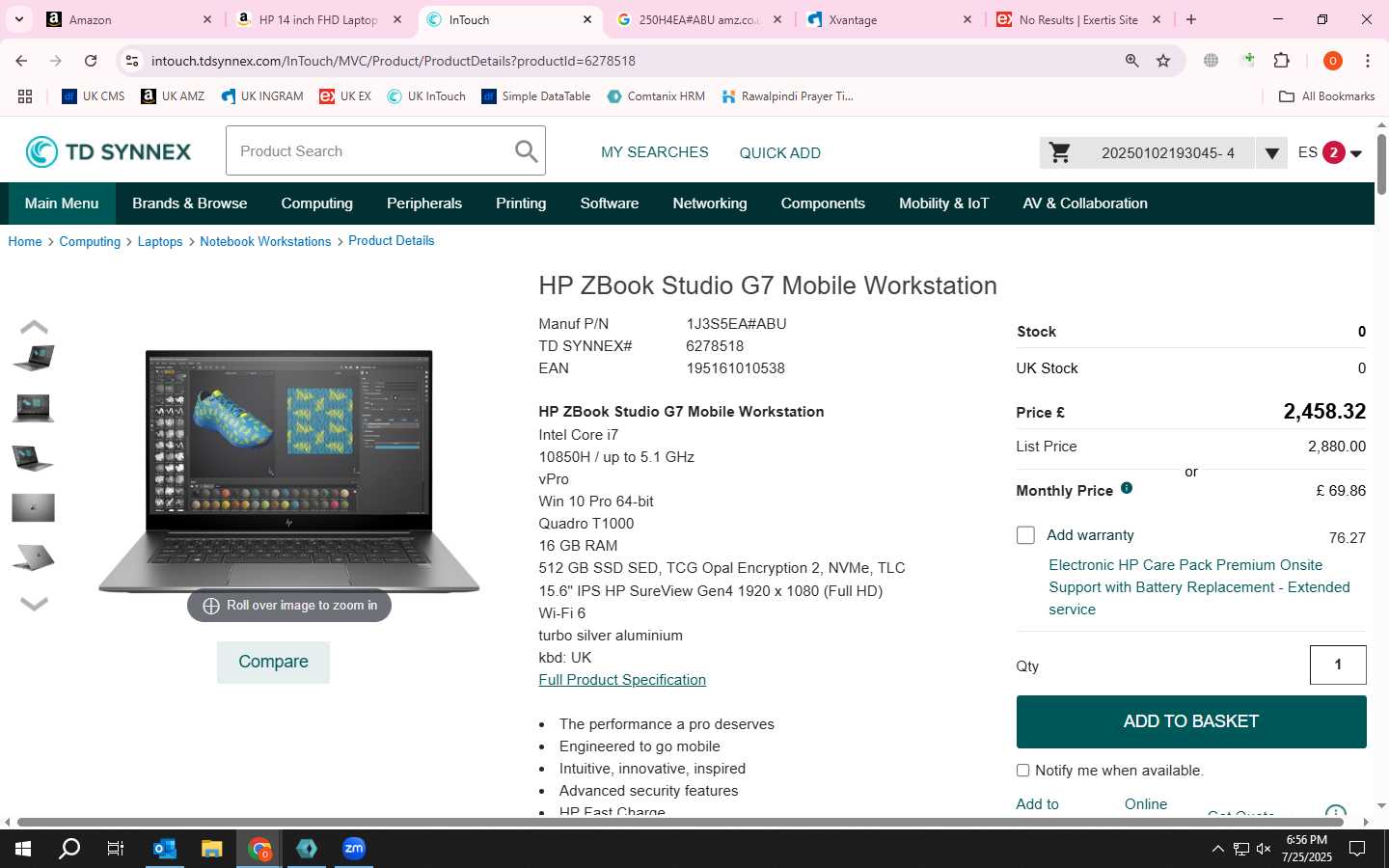Open Chrome tab search dropdown
The width and height of the screenshot is (1389, 868).
[x=19, y=19]
